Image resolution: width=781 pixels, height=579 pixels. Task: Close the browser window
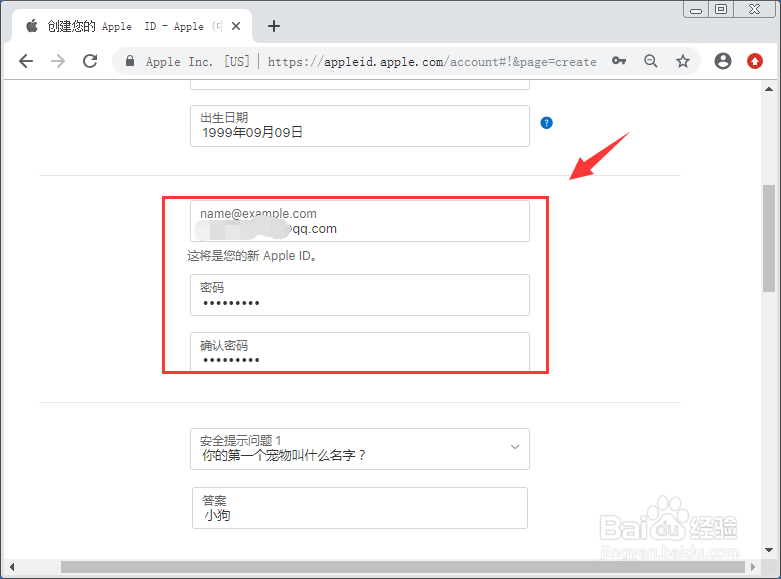tap(755, 9)
